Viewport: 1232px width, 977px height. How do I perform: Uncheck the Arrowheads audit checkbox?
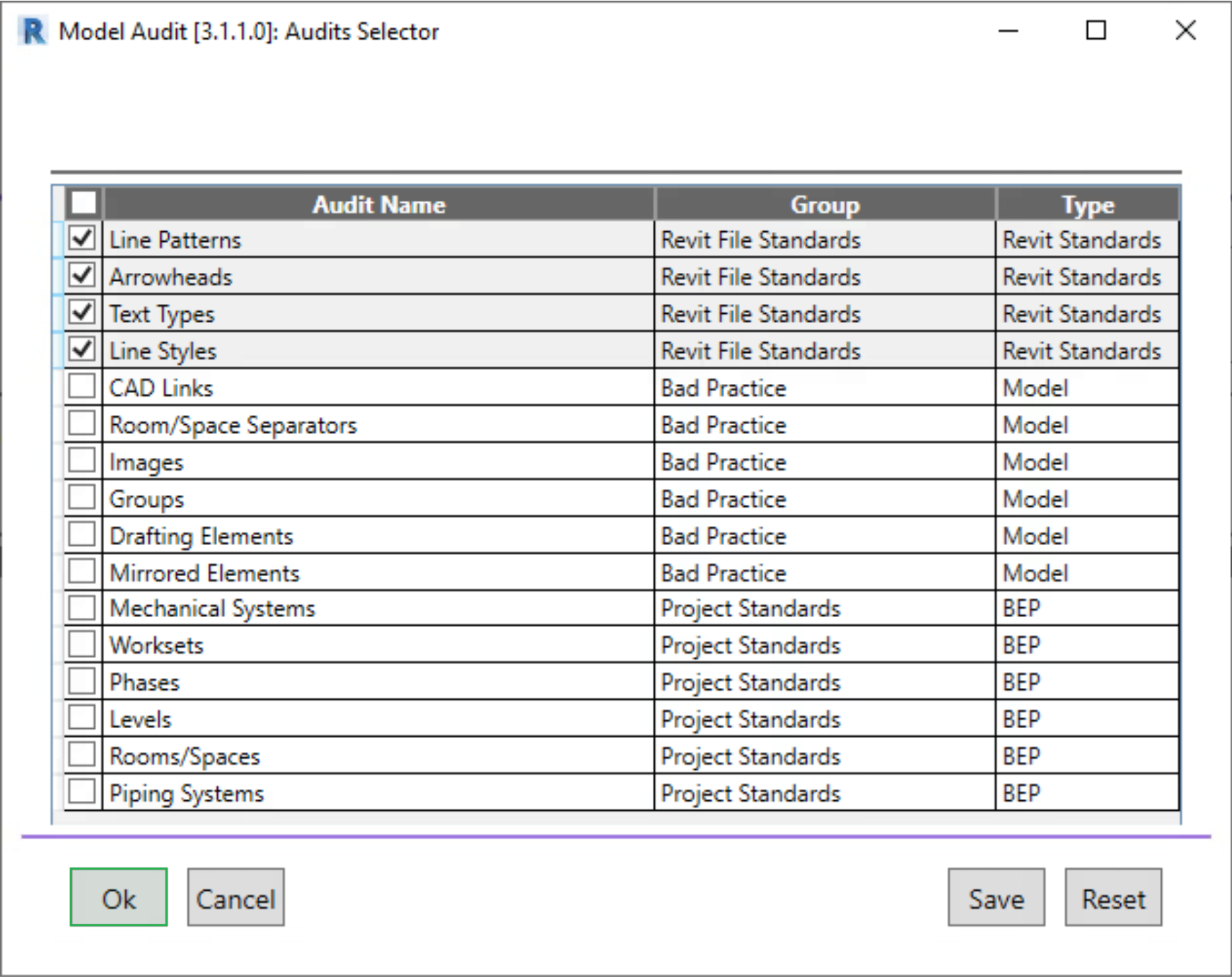82,275
